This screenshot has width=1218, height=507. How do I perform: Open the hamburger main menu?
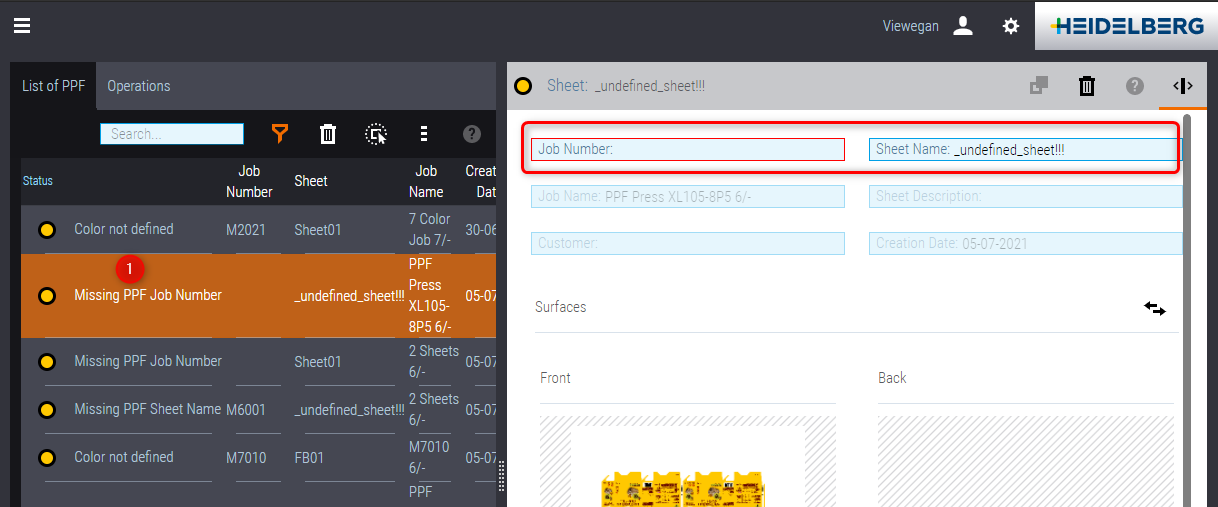[22, 26]
